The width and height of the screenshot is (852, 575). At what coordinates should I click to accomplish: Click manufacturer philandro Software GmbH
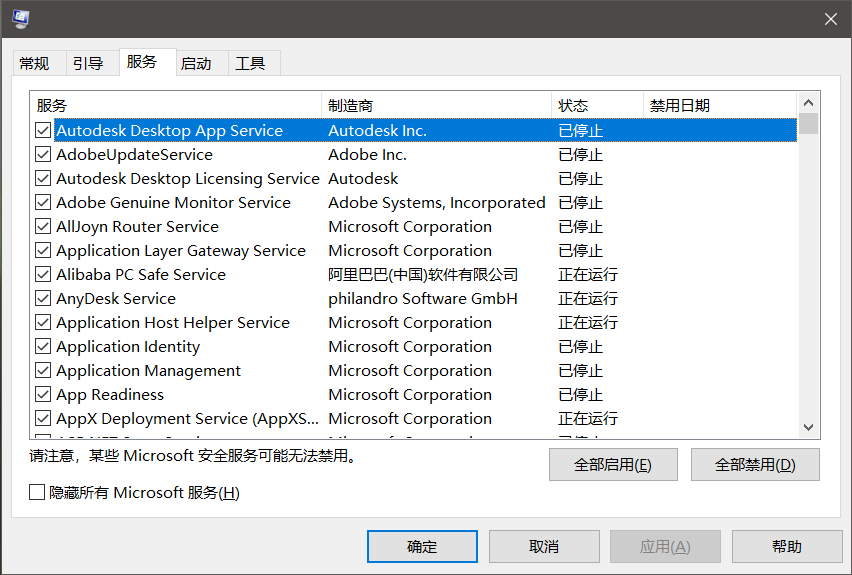(423, 298)
